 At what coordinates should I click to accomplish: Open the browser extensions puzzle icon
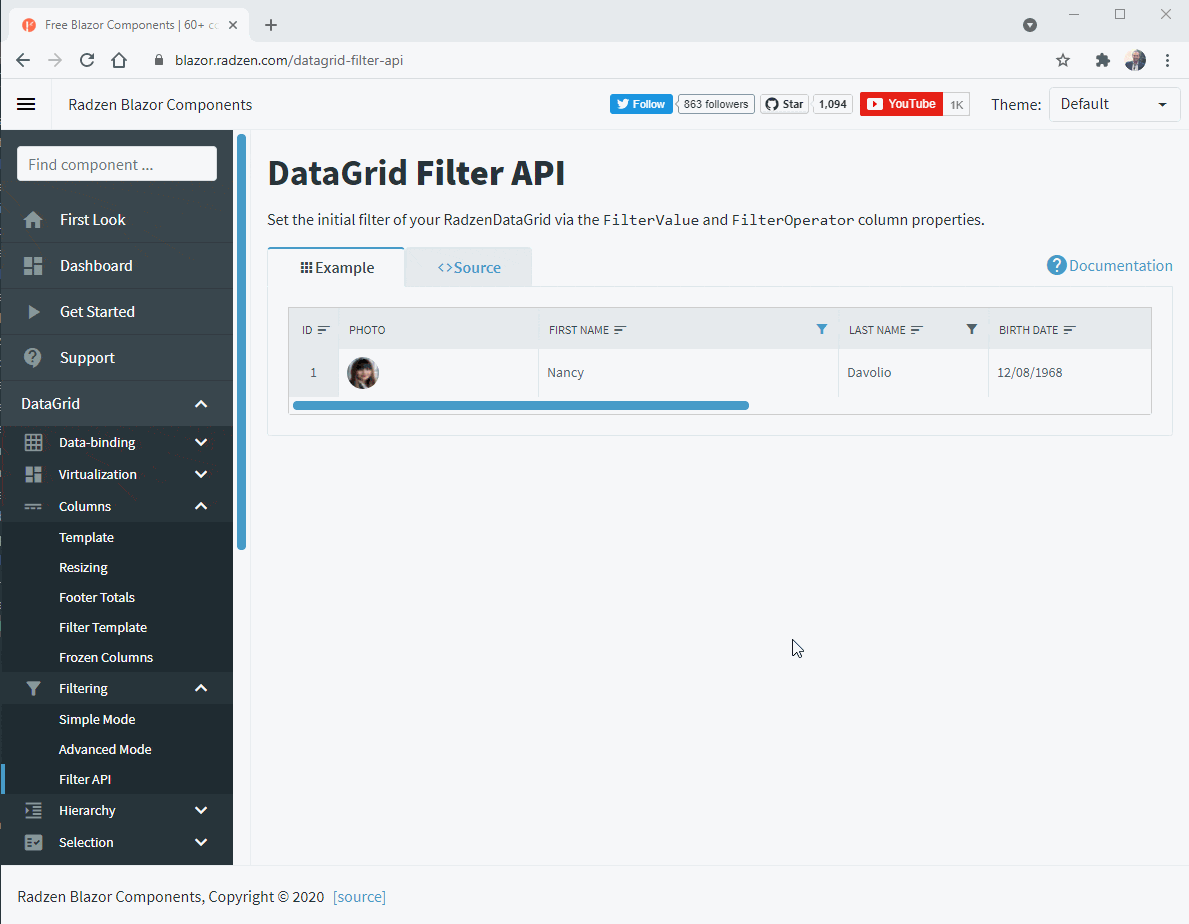[1103, 60]
